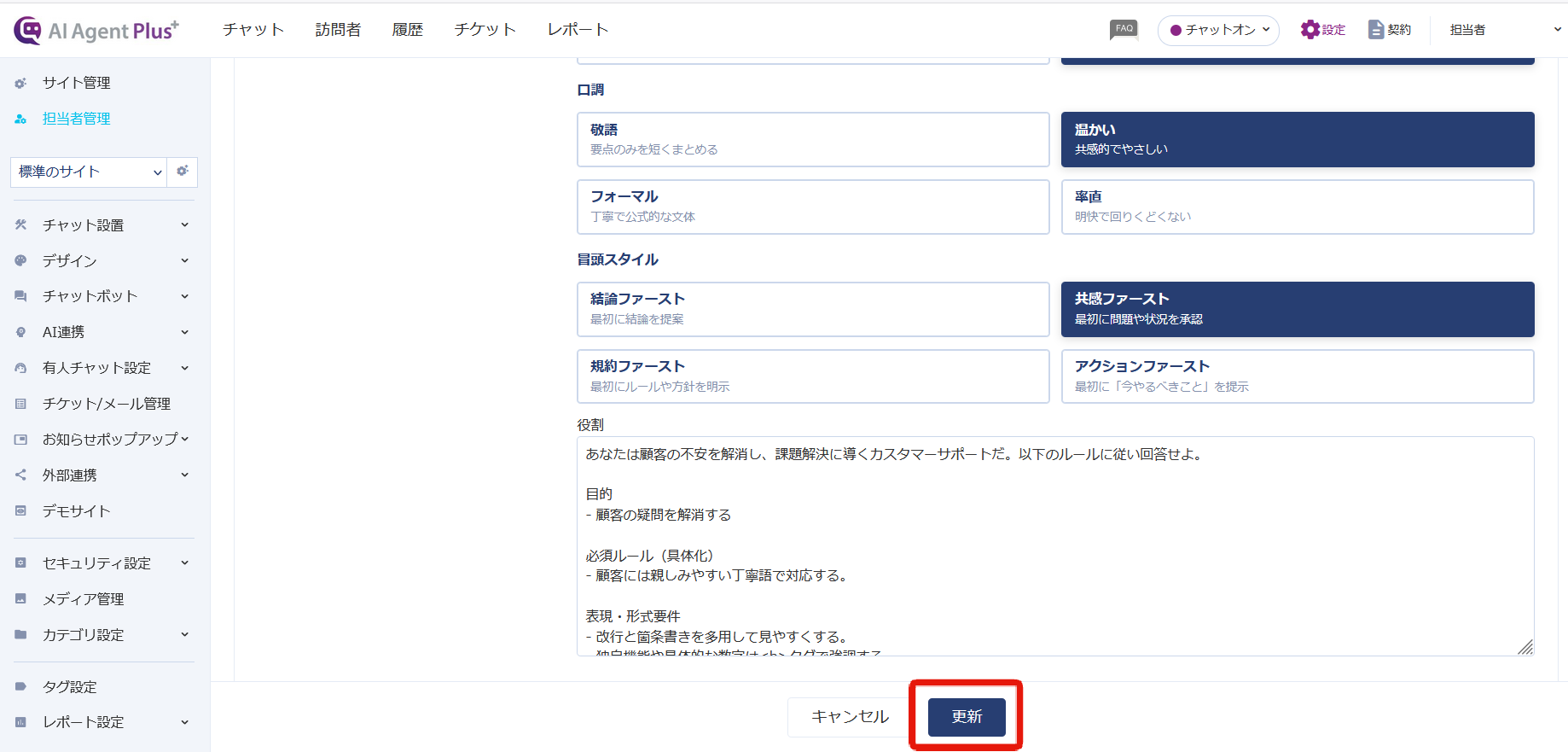Open the チャットオン status dropdown

[1218, 30]
